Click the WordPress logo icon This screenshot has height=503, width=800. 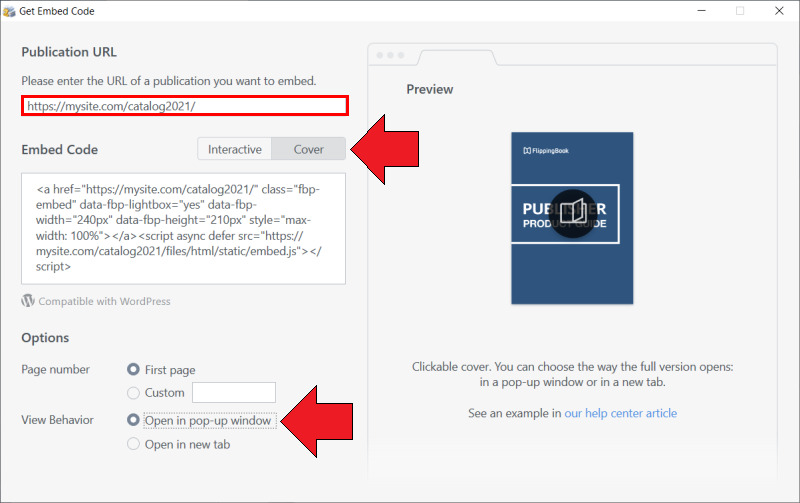28,301
